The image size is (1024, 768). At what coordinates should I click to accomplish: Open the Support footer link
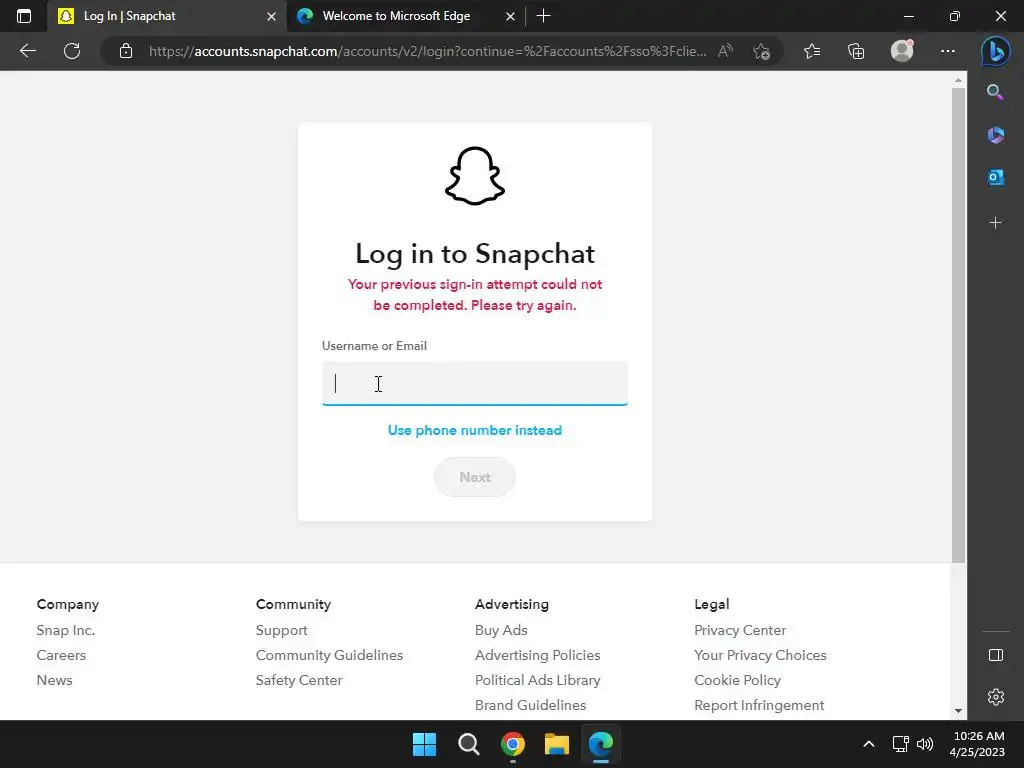click(x=281, y=630)
